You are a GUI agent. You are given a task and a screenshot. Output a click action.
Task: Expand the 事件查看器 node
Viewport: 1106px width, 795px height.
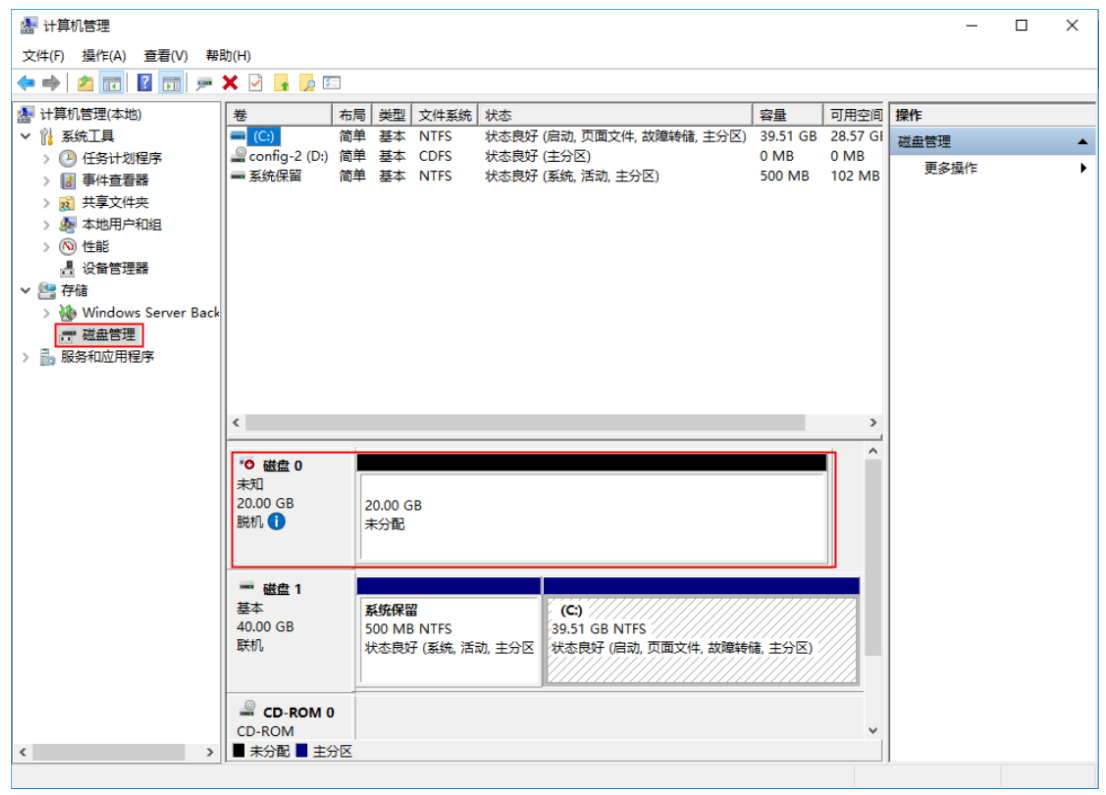coord(47,181)
